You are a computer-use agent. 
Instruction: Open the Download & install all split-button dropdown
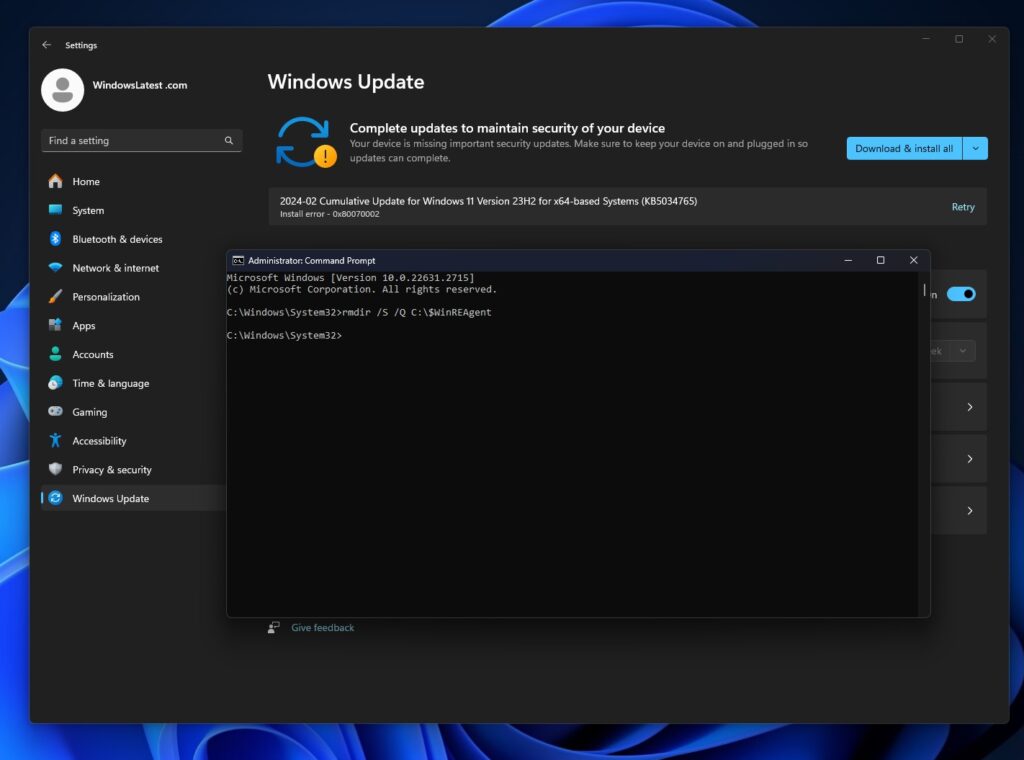coord(976,147)
